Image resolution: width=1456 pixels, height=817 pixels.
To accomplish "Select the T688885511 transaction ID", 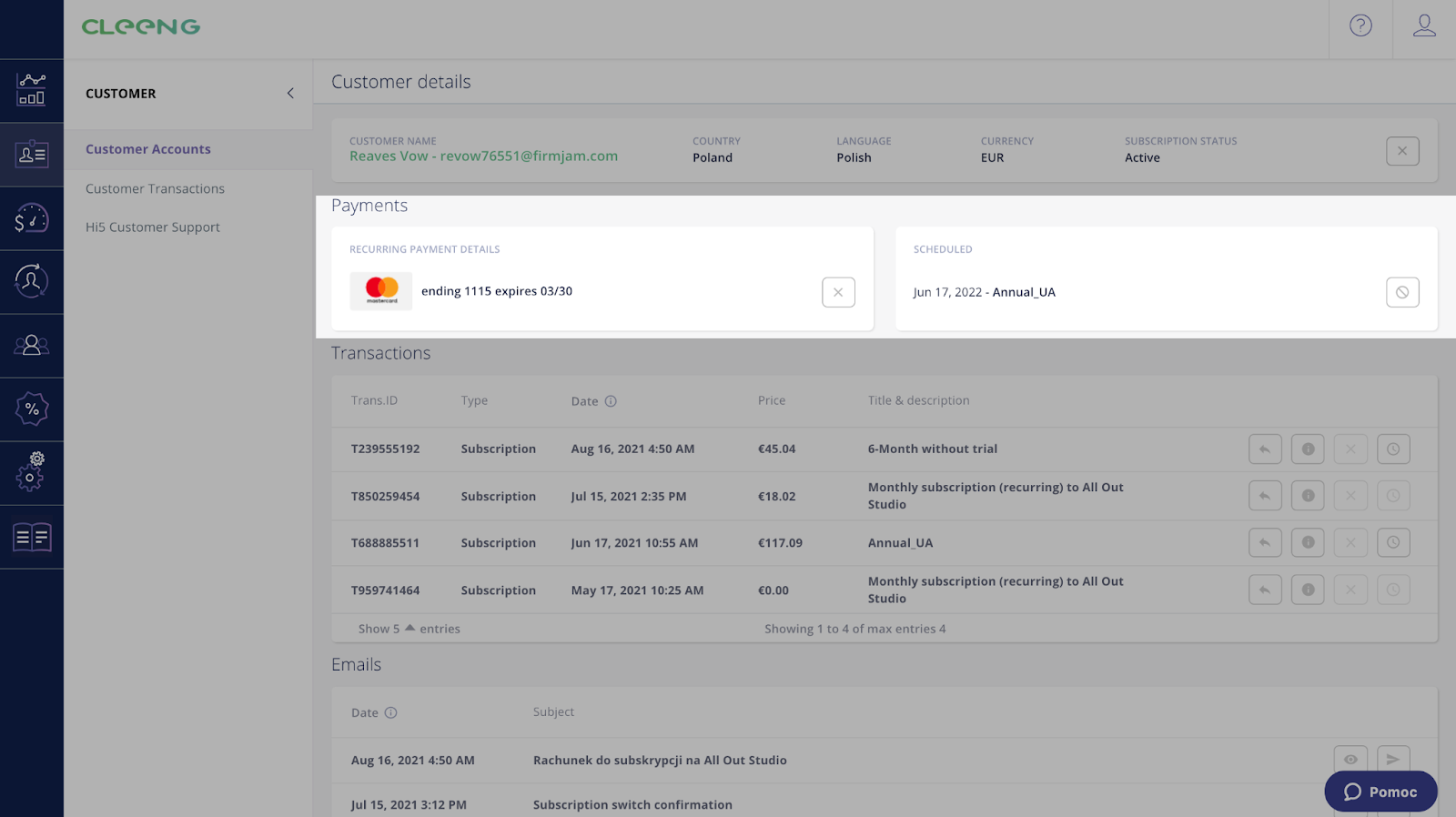I will (x=386, y=542).
